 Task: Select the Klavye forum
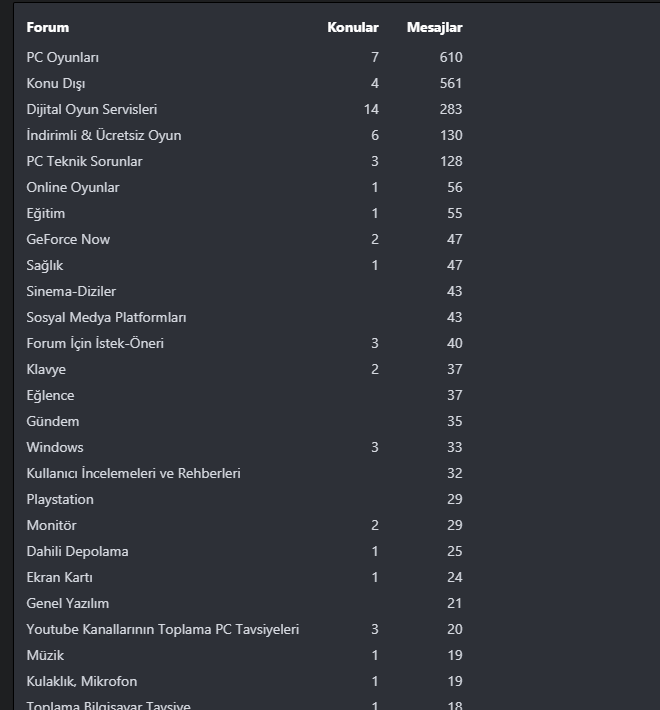[46, 369]
